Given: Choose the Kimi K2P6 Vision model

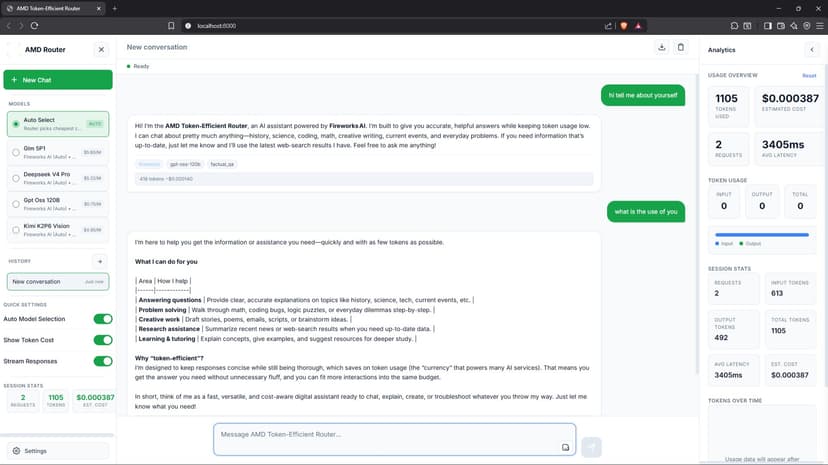Looking at the screenshot, I should (58, 230).
